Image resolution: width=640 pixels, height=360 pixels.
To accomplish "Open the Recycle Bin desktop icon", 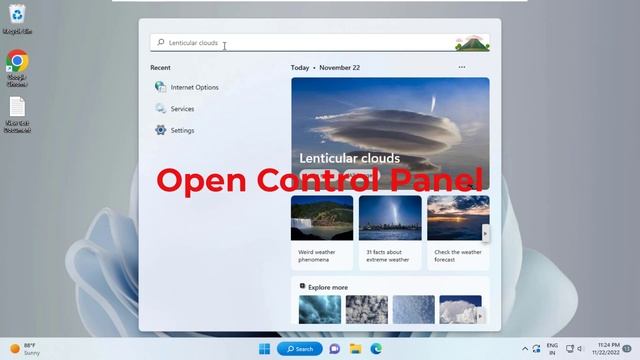I will point(17,18).
